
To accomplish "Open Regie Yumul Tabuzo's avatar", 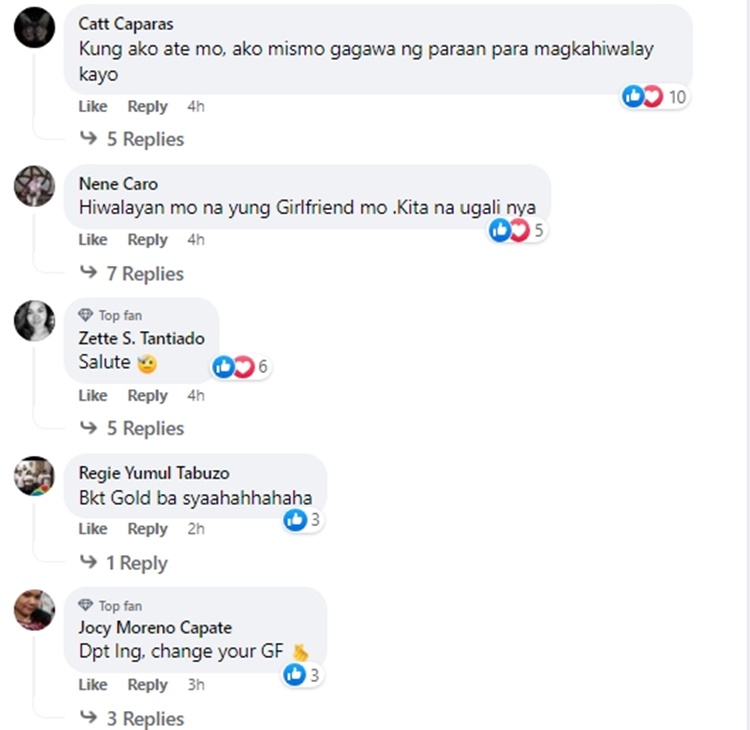I will (x=34, y=476).
